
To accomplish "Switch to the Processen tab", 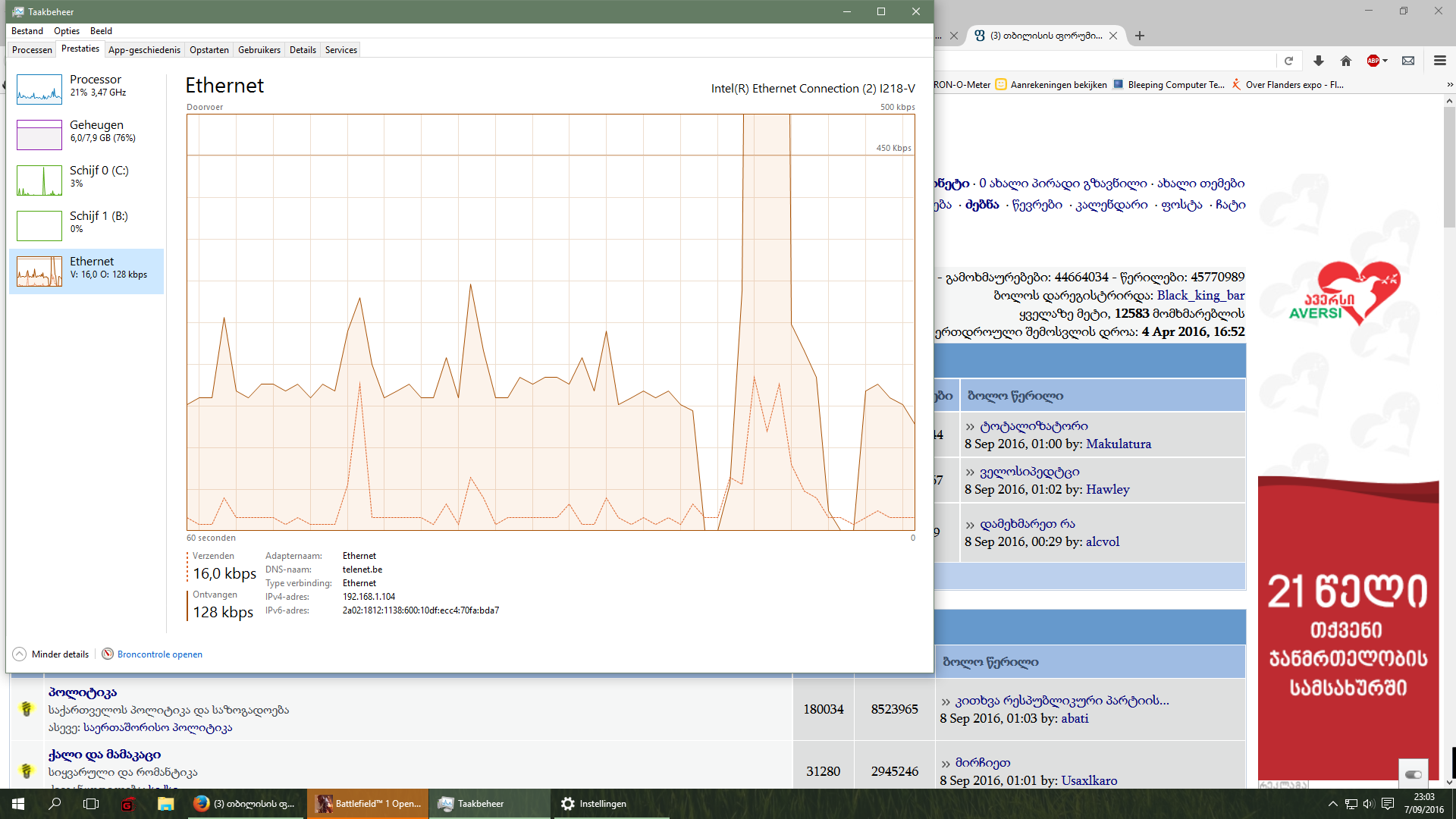I will click(32, 50).
